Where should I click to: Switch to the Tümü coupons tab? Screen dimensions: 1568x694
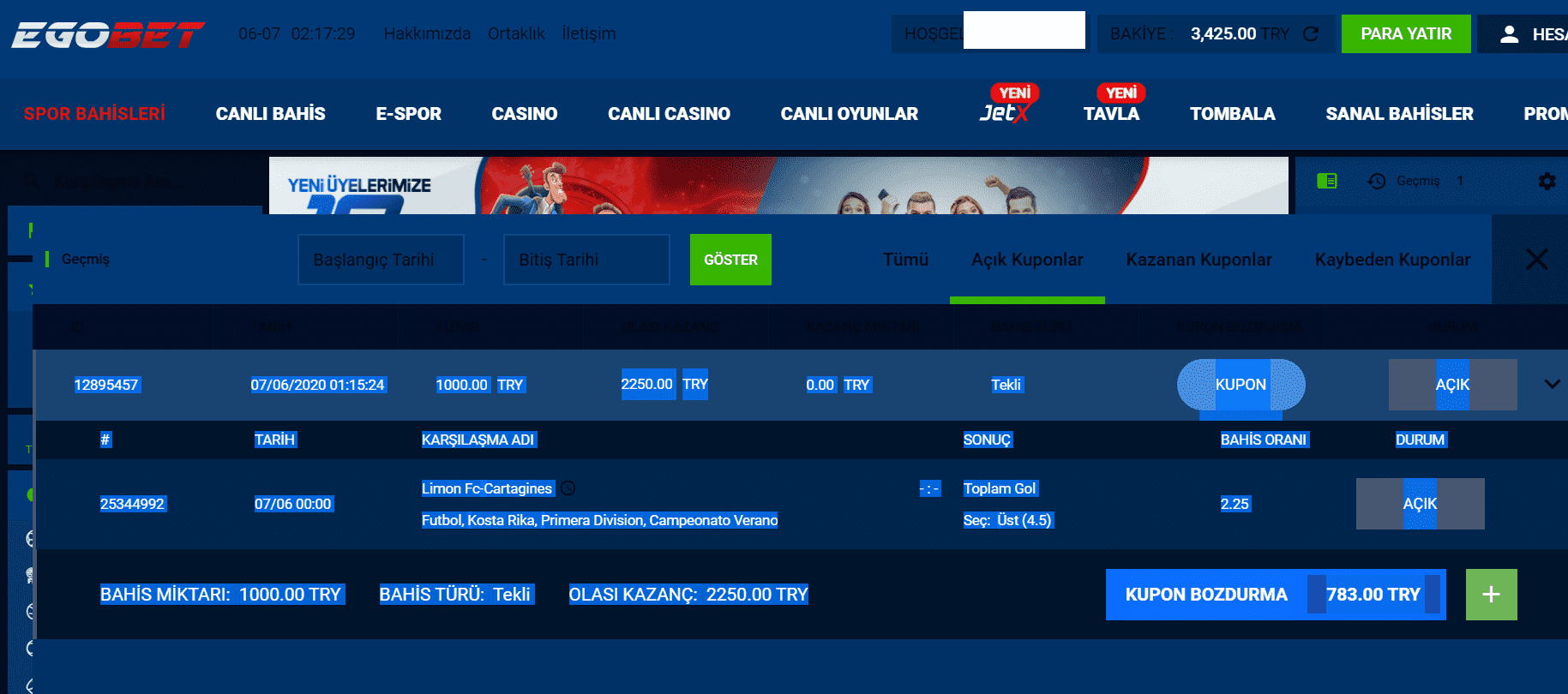point(905,260)
